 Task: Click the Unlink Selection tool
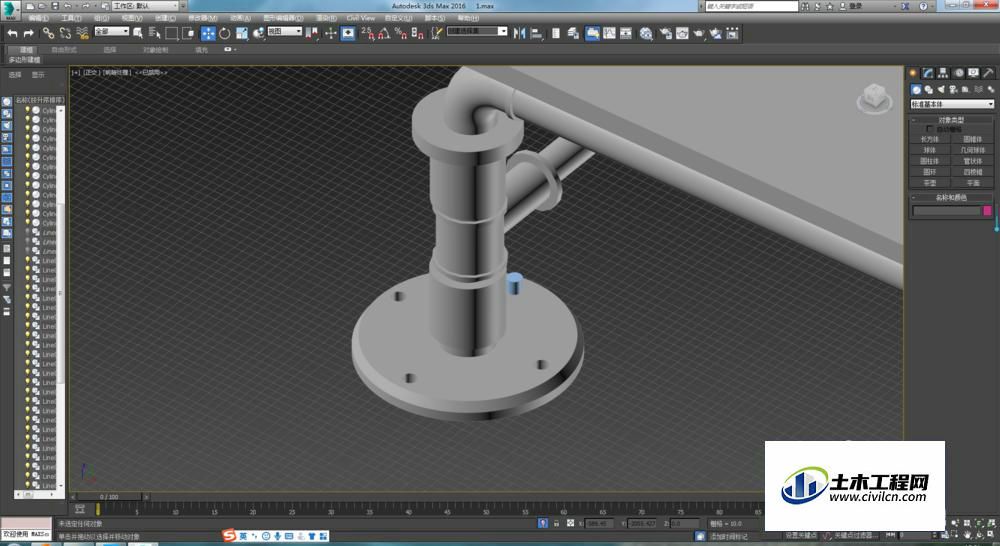click(65, 33)
